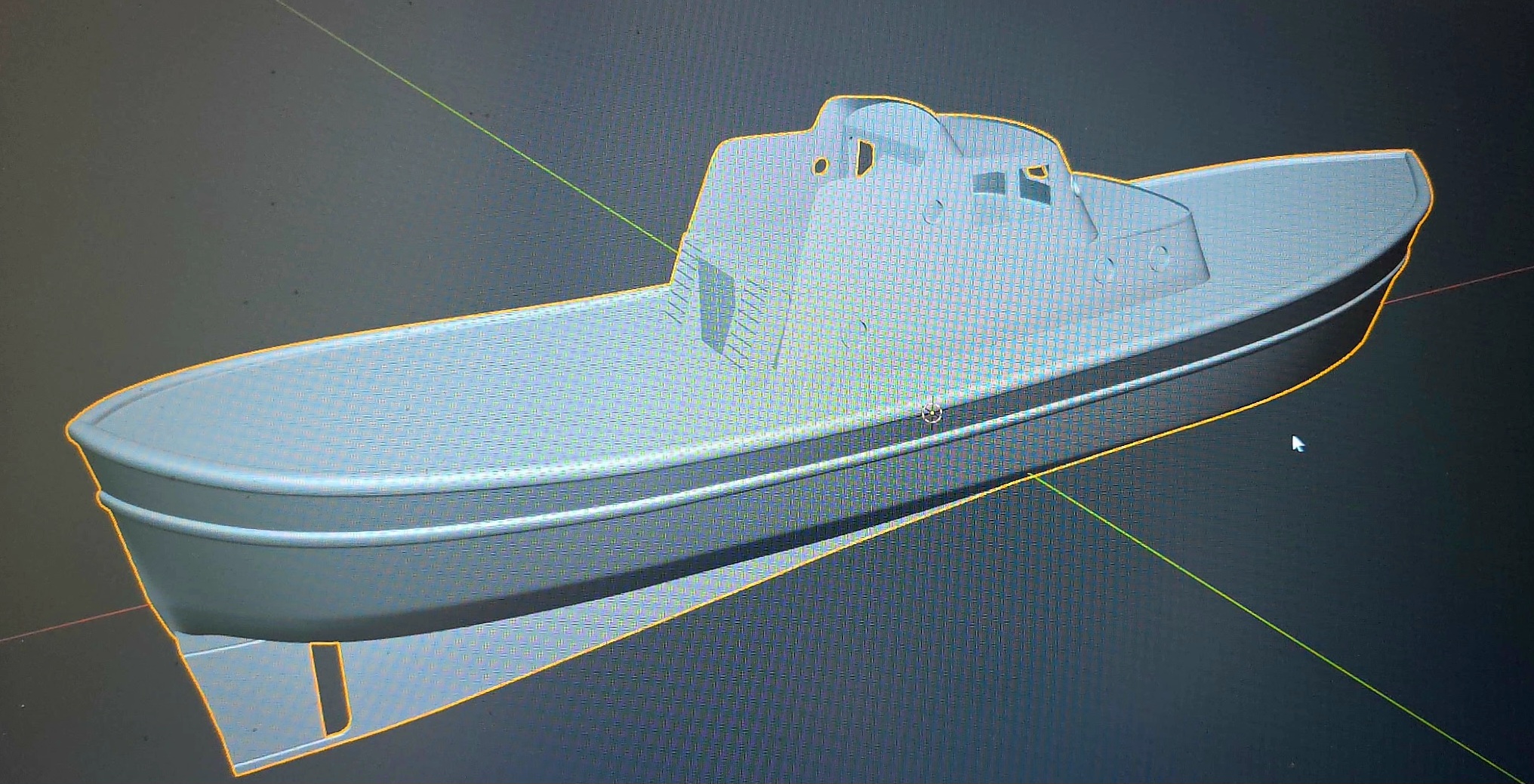Select the round porthole below the wheelhouse windows
Image resolution: width=1534 pixels, height=784 pixels.
point(934,209)
